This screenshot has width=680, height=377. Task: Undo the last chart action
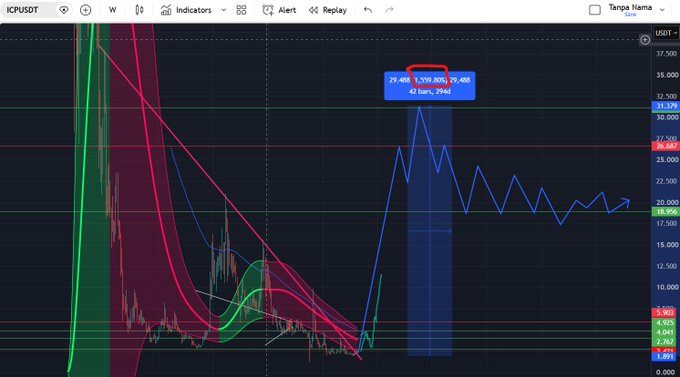tap(368, 10)
